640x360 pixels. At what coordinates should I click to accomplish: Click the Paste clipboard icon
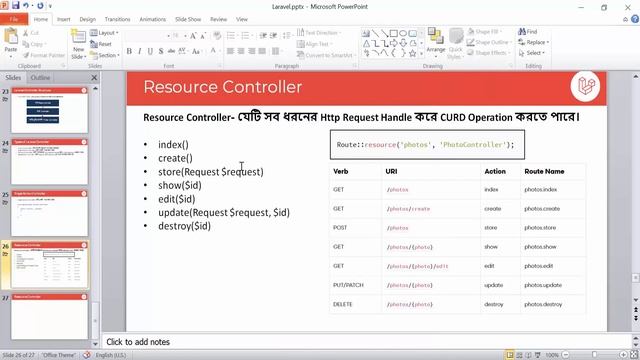(11, 36)
